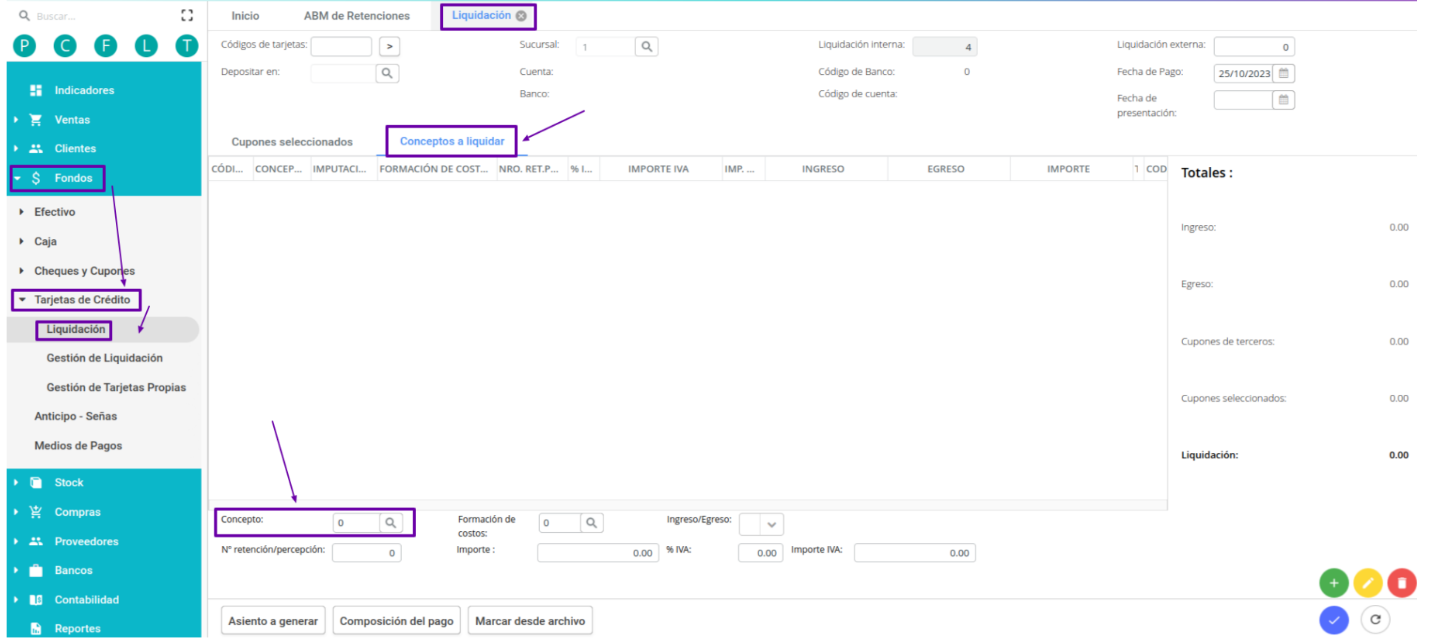
Task: Click the green add plus button
Action: coord(1333,583)
